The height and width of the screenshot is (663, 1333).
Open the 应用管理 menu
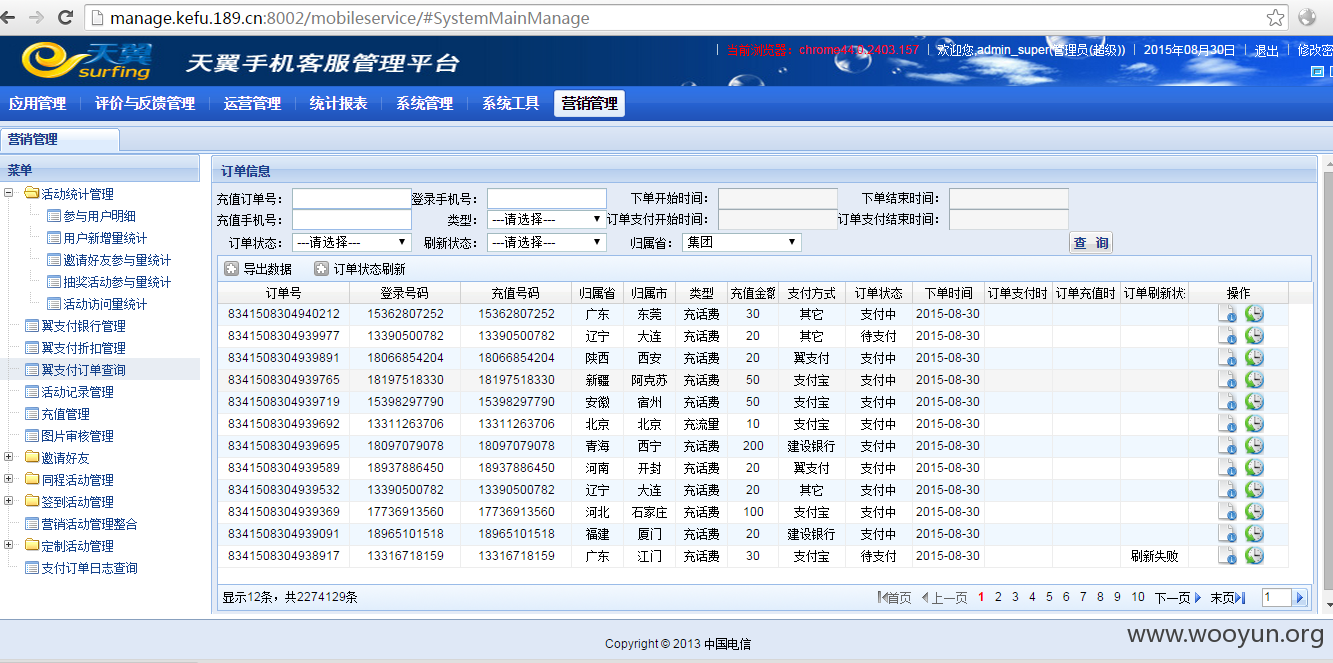click(x=37, y=104)
